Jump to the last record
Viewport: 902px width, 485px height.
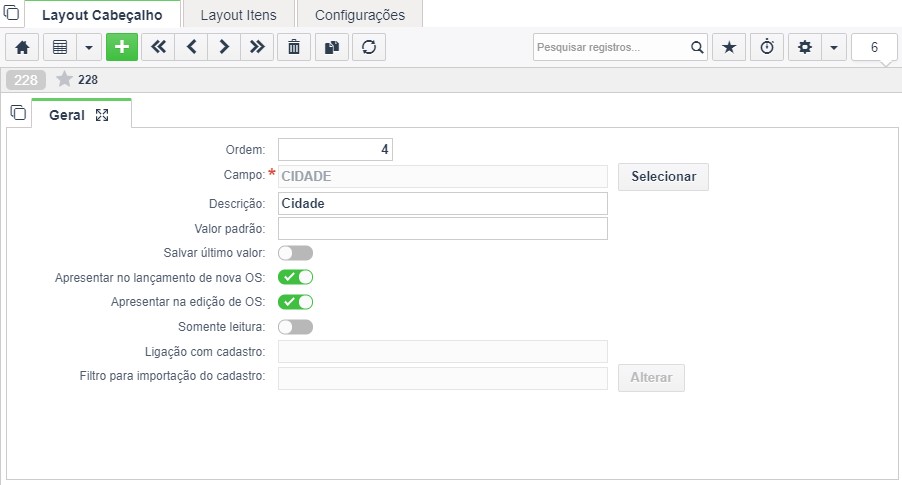pos(257,47)
